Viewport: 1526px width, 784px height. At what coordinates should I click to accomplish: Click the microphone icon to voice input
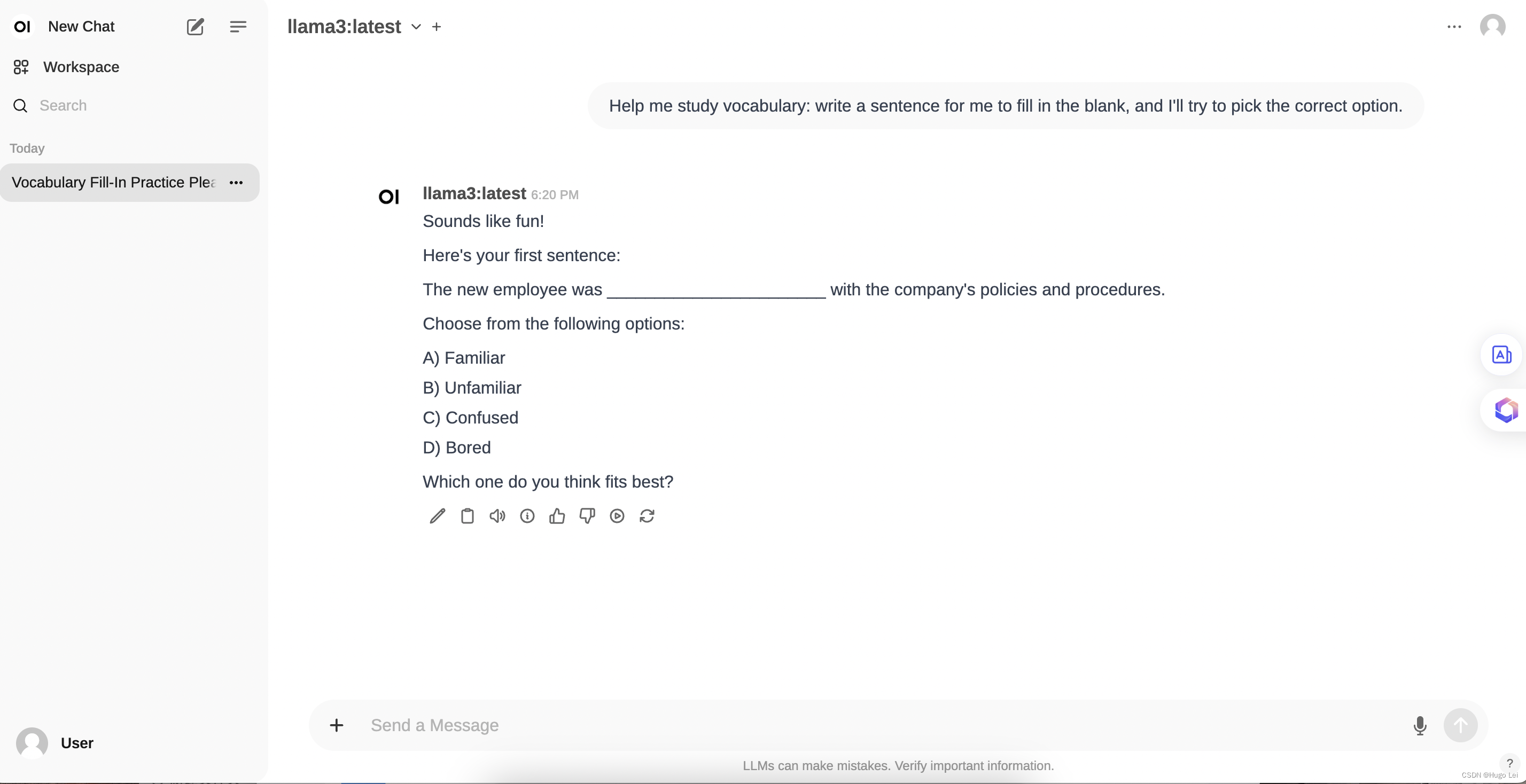pyautogui.click(x=1418, y=725)
